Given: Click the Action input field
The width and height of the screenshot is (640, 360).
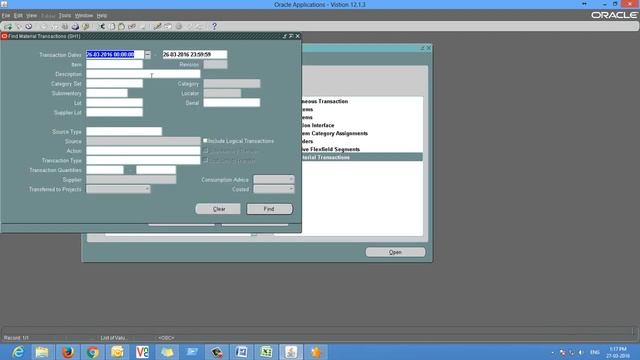Looking at the screenshot, I should [143, 151].
